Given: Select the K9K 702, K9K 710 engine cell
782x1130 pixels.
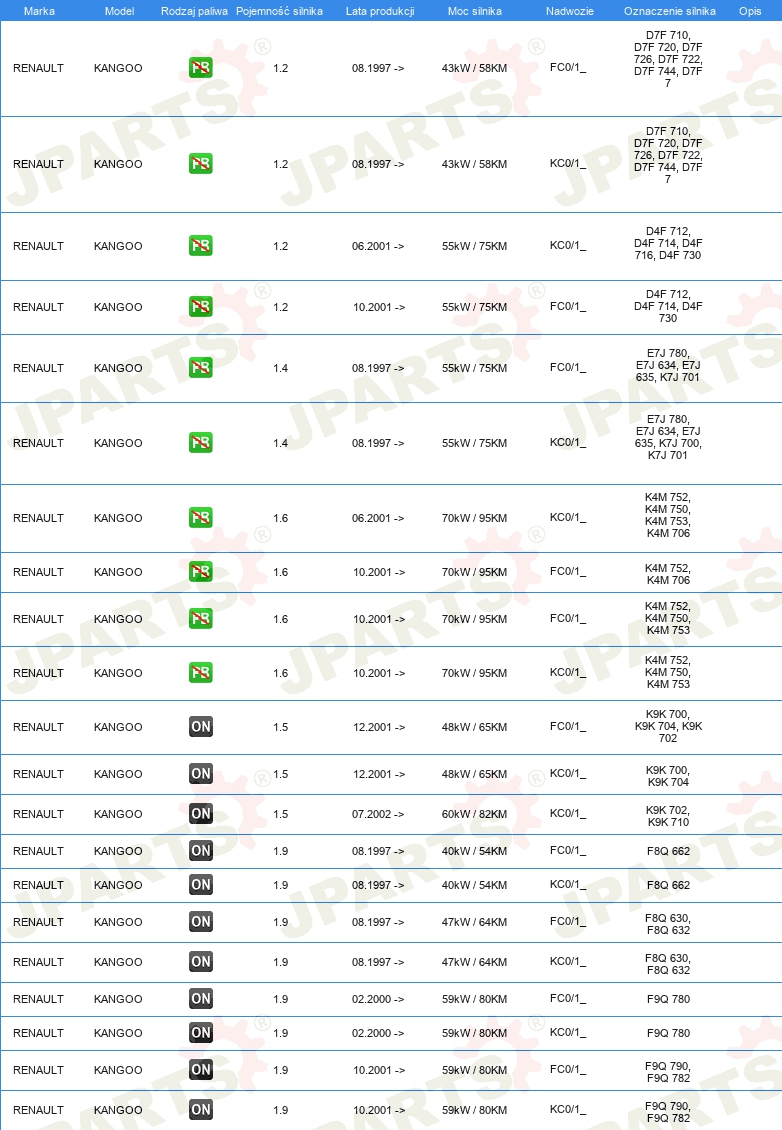Looking at the screenshot, I should [668, 816].
